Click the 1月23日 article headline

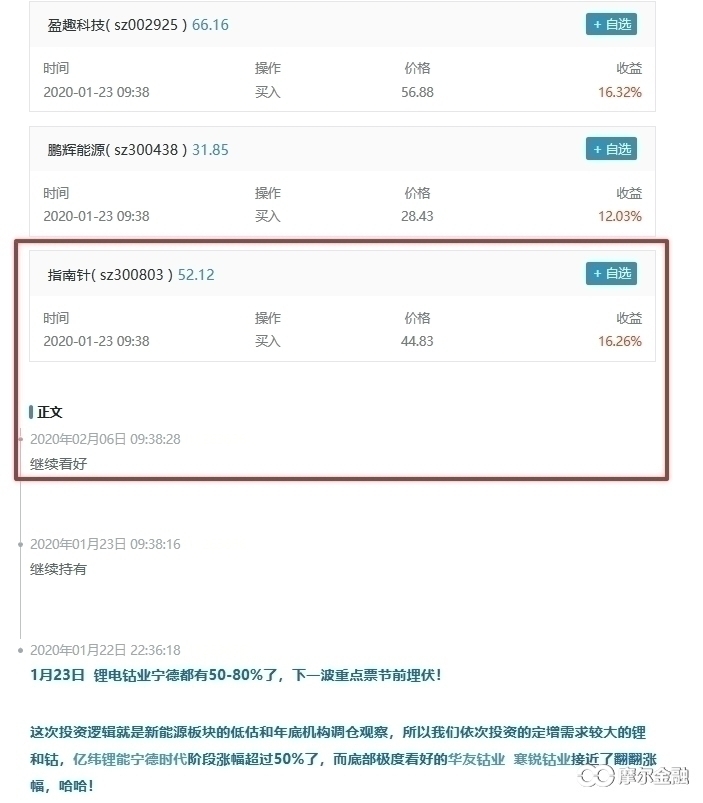[x=236, y=675]
